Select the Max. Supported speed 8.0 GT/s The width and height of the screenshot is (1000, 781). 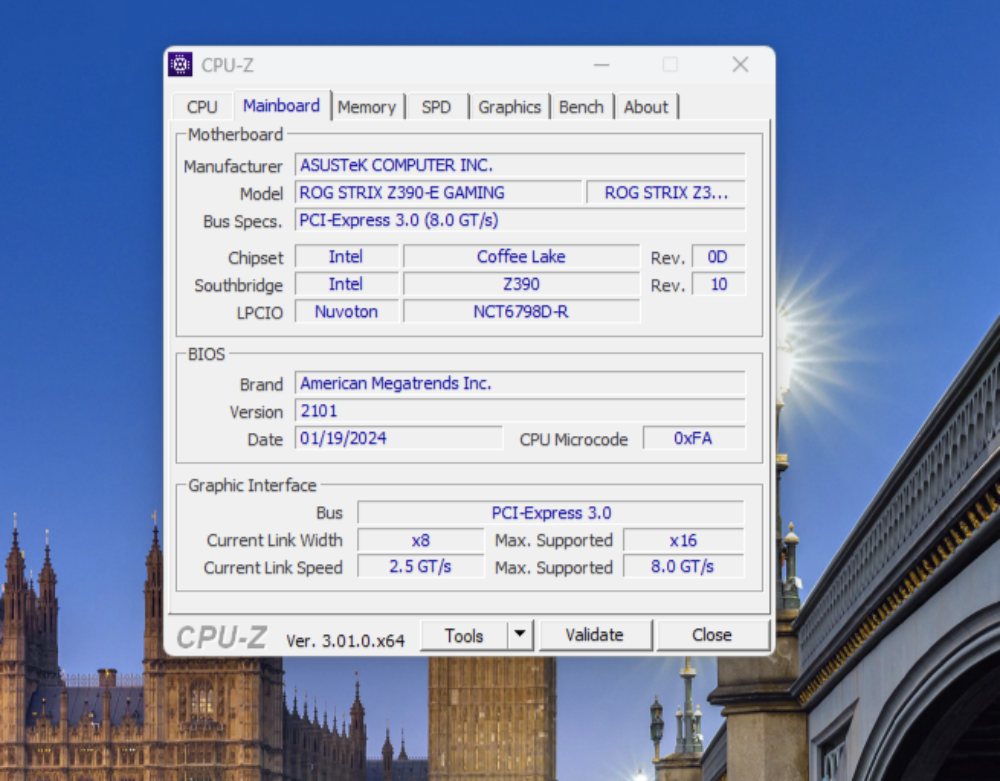(683, 566)
